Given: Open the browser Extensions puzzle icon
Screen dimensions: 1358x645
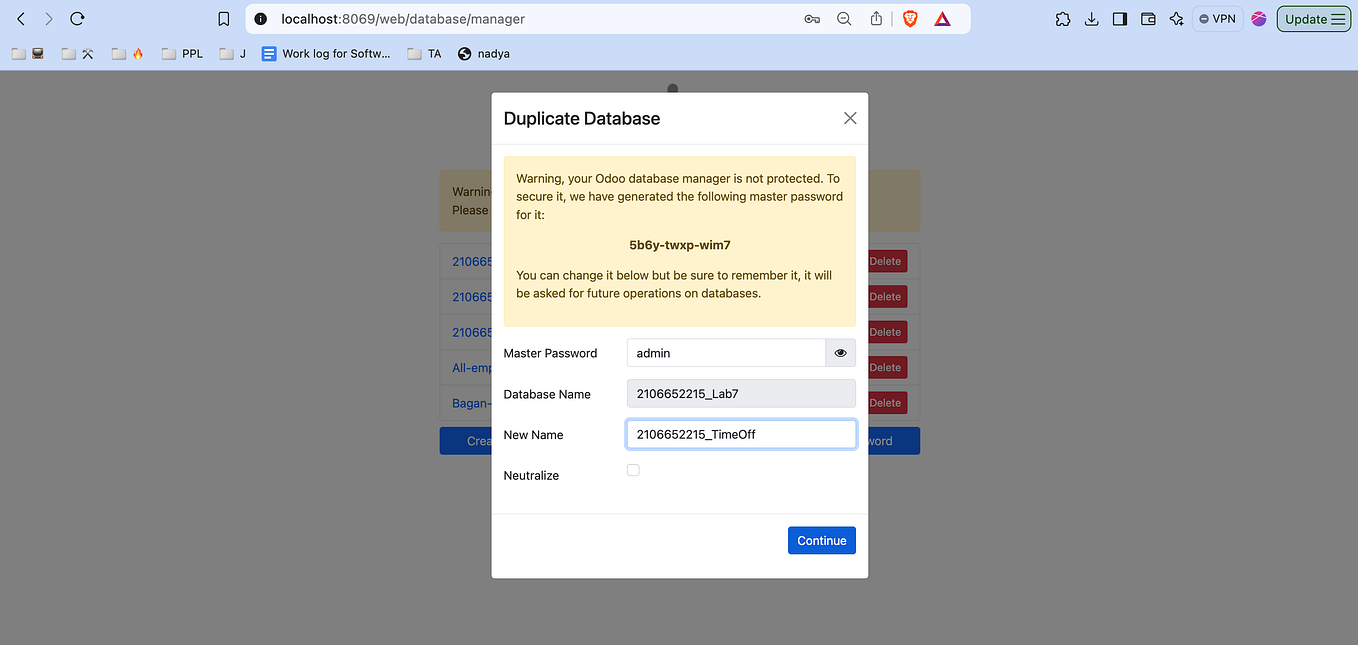Looking at the screenshot, I should [x=1062, y=18].
